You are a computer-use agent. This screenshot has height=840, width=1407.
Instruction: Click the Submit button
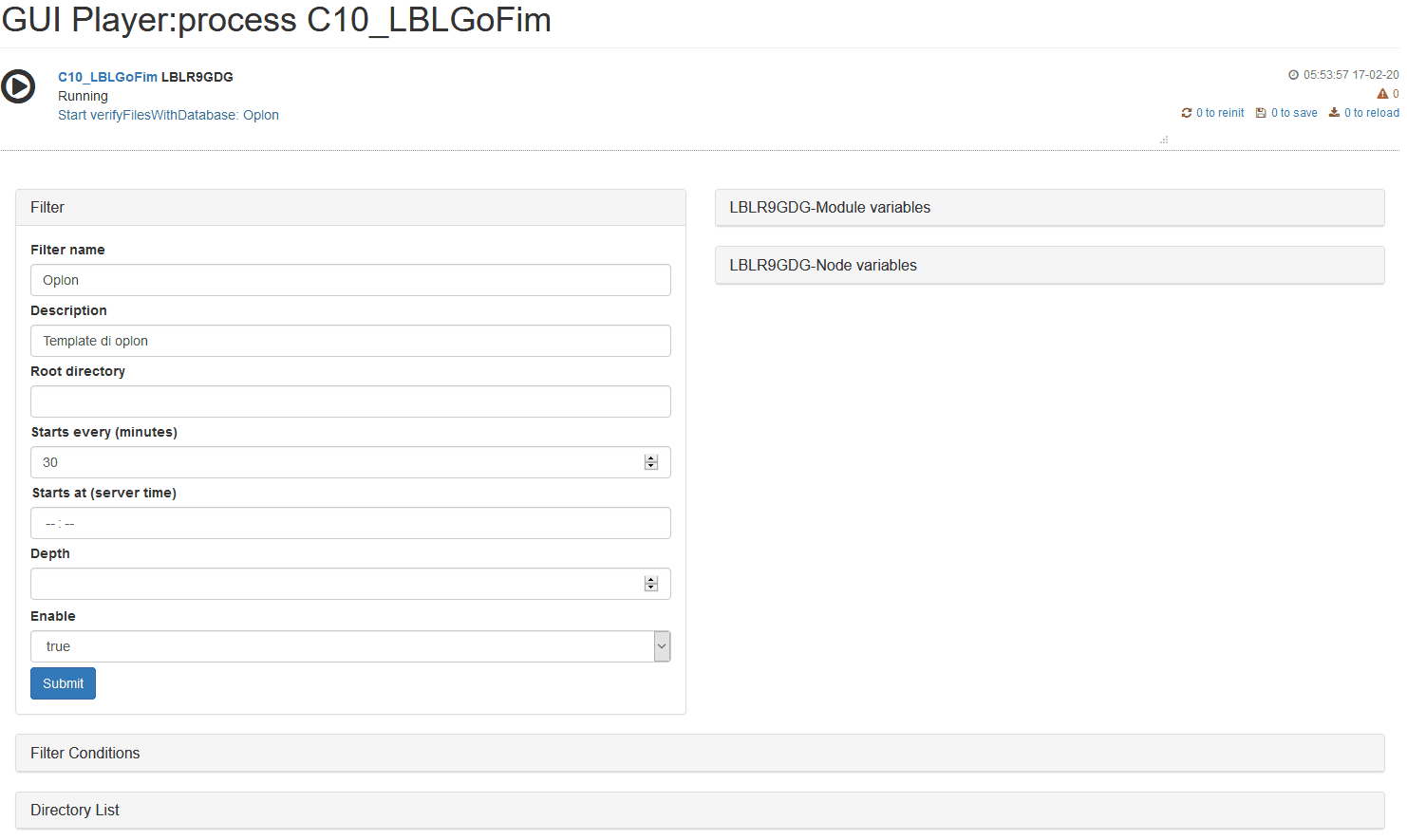point(63,683)
